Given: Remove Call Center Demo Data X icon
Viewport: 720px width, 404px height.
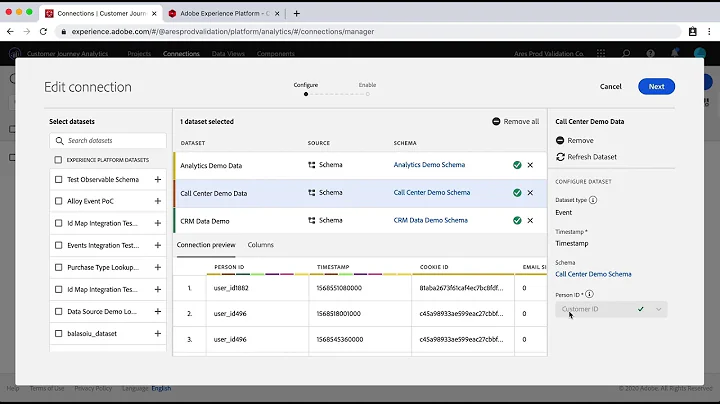Looking at the screenshot, I should tap(530, 193).
